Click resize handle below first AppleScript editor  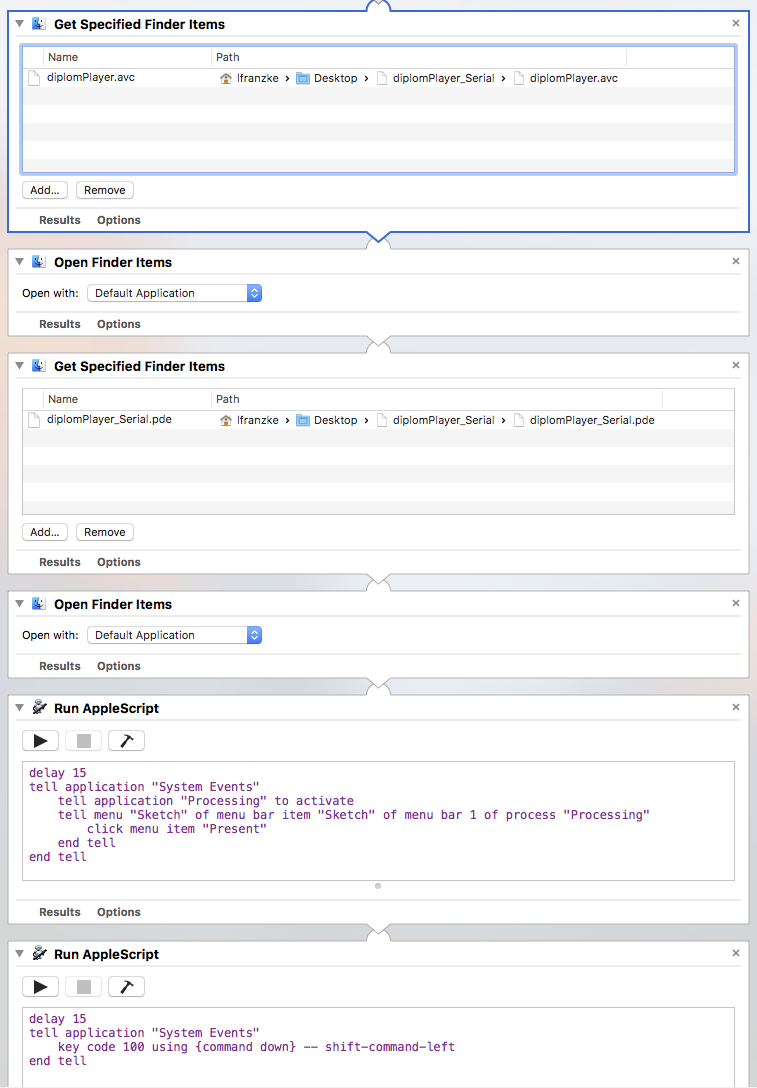[378, 886]
